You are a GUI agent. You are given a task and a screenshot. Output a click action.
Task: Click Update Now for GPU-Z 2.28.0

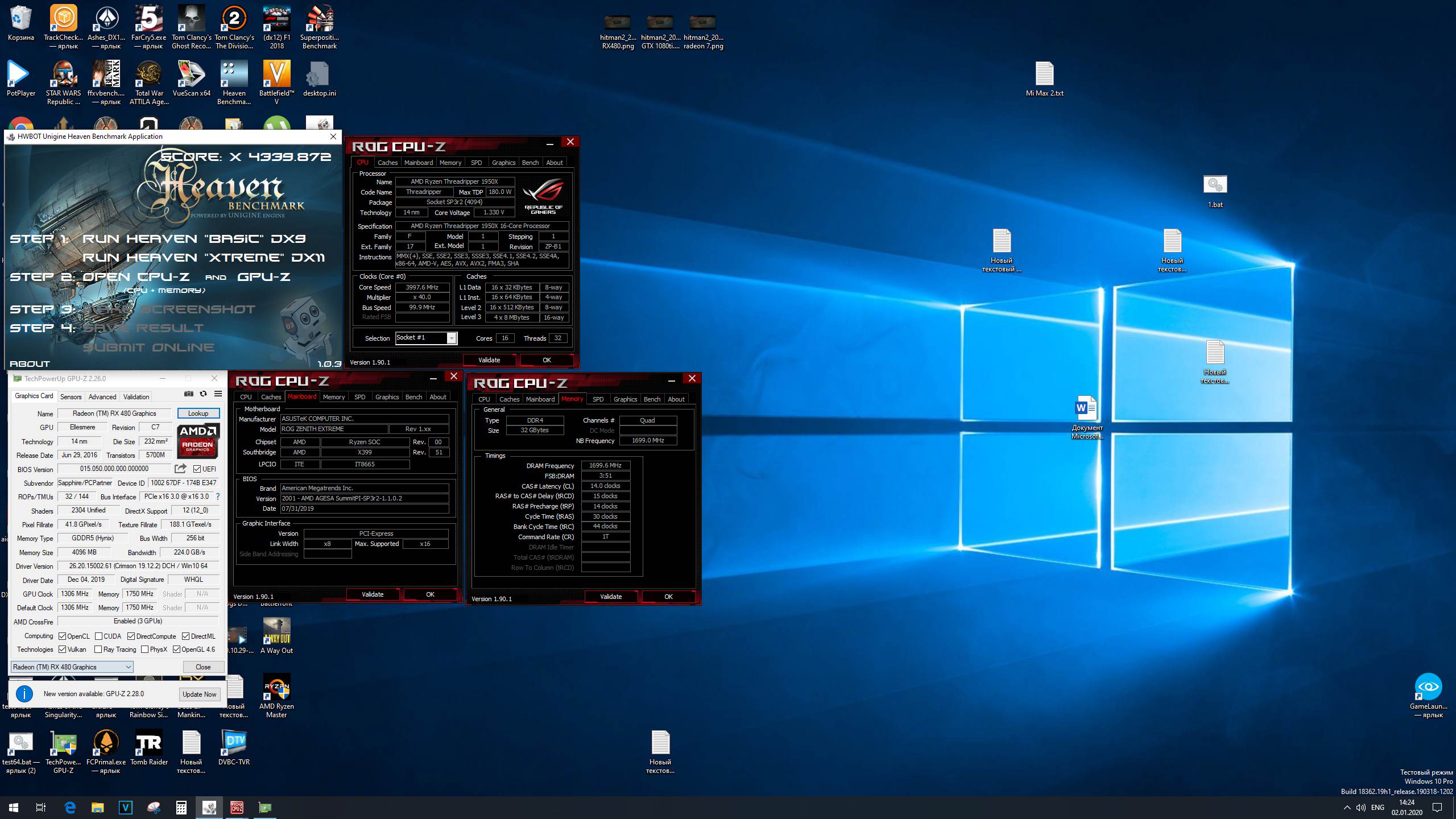(200, 694)
